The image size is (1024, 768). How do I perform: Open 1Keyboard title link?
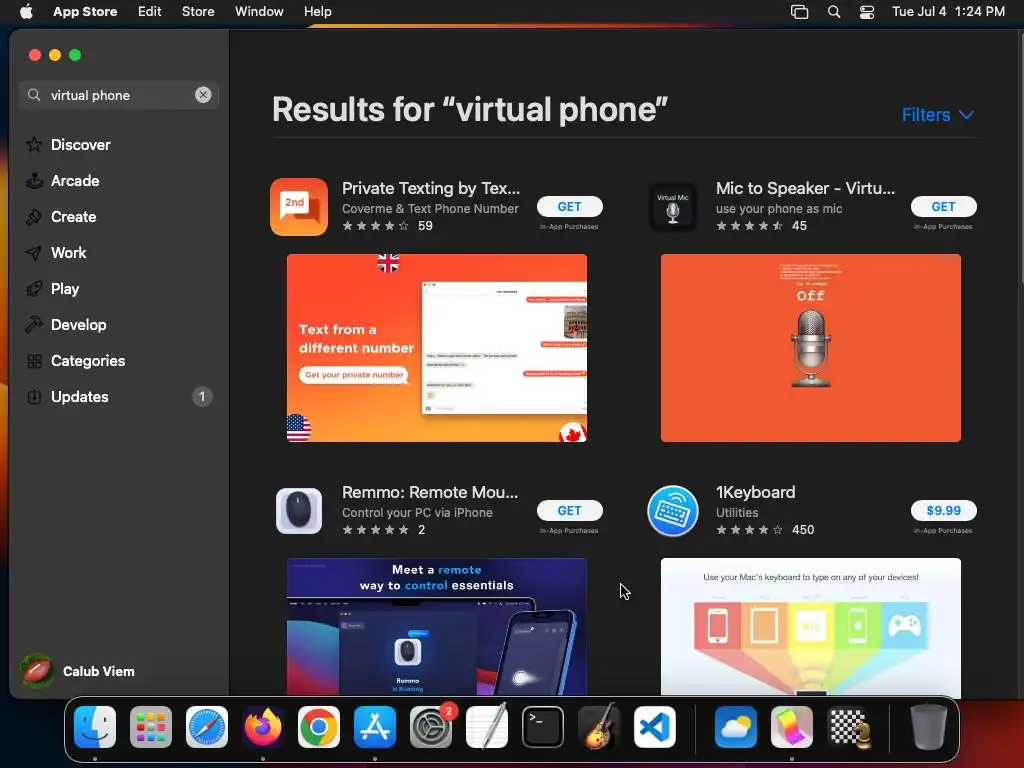756,492
